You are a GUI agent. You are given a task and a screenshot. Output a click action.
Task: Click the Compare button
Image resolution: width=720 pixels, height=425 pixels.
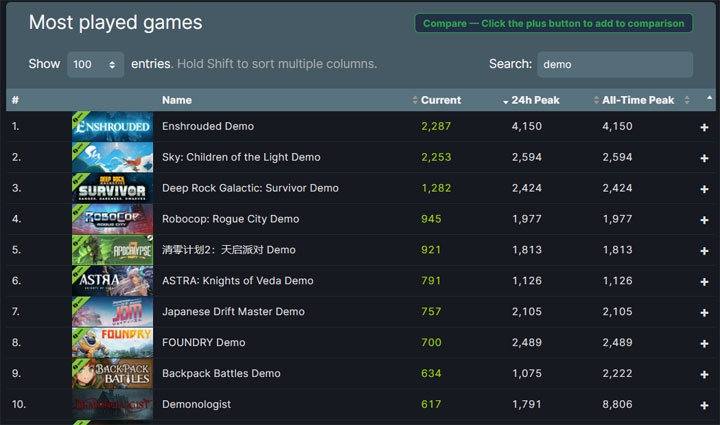pos(553,23)
